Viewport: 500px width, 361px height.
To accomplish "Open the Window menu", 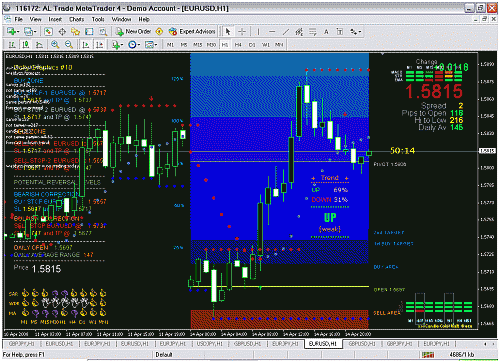I will point(121,19).
